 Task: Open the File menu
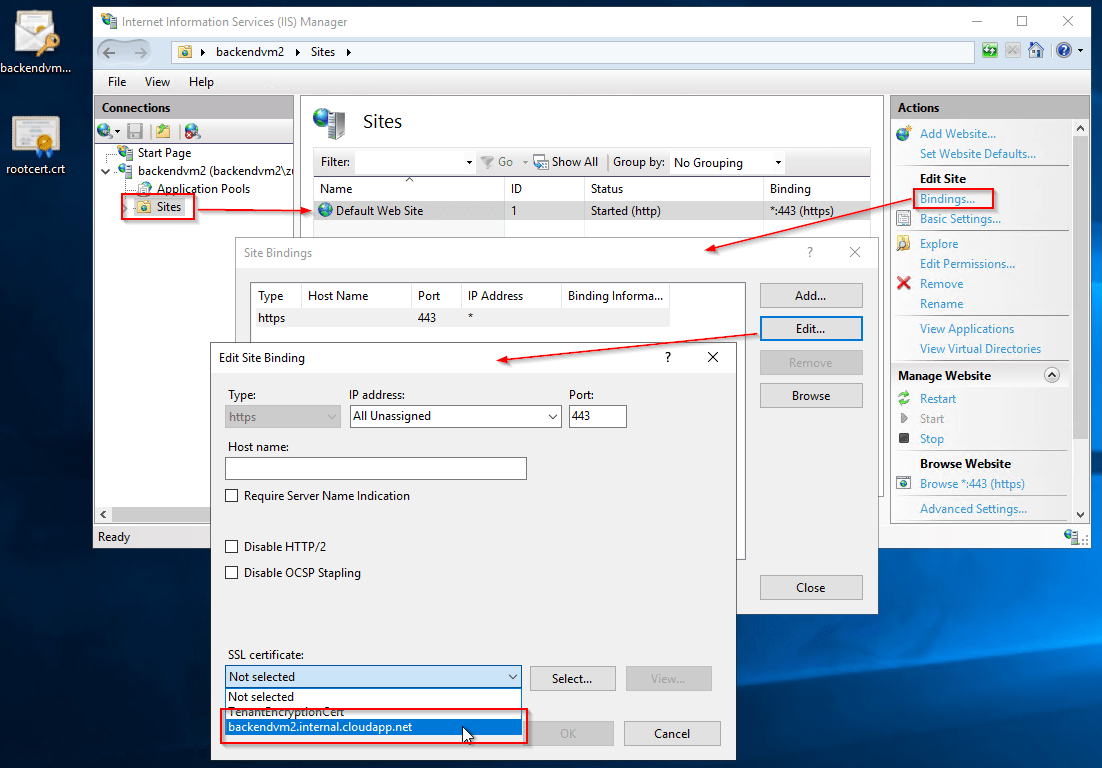(117, 82)
